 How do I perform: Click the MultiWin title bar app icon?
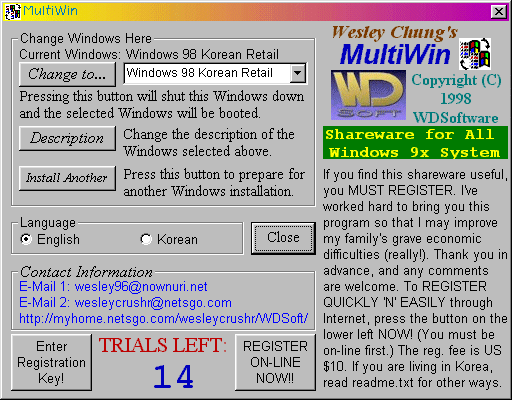[x=13, y=11]
